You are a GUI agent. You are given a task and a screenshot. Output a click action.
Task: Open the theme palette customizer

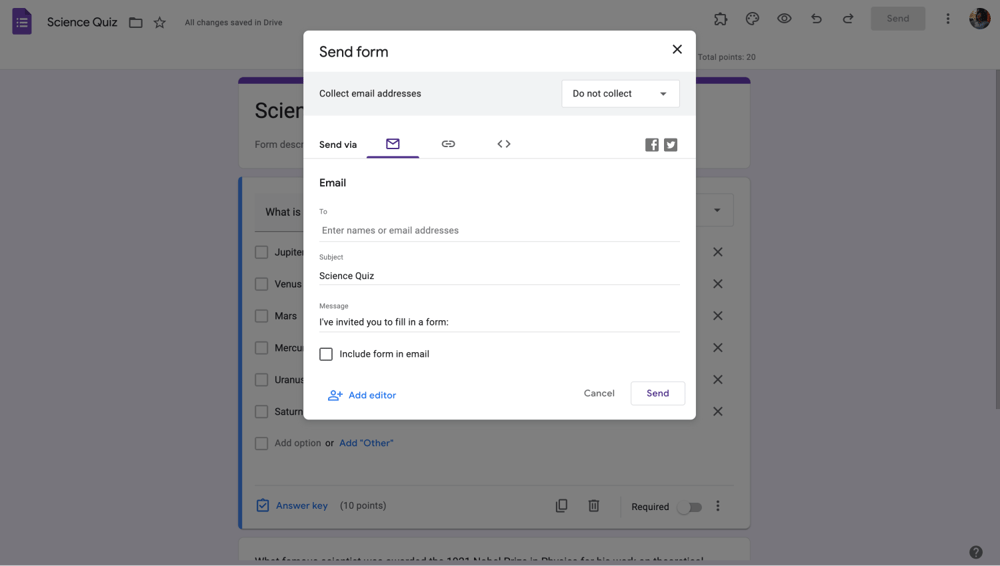click(x=752, y=19)
